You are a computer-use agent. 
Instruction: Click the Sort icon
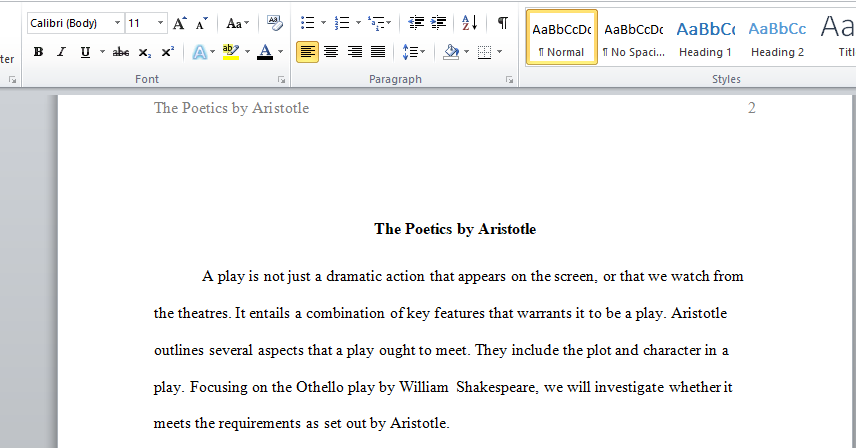point(469,23)
